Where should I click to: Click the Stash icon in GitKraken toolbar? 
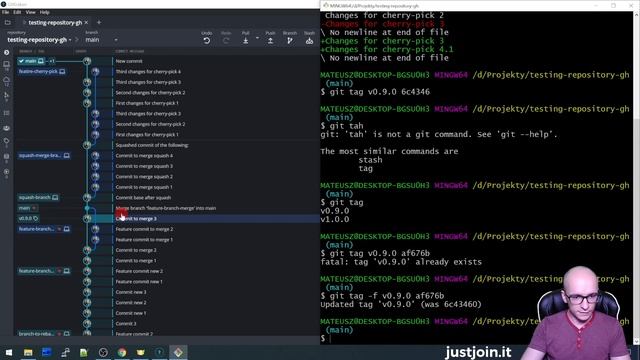click(309, 40)
